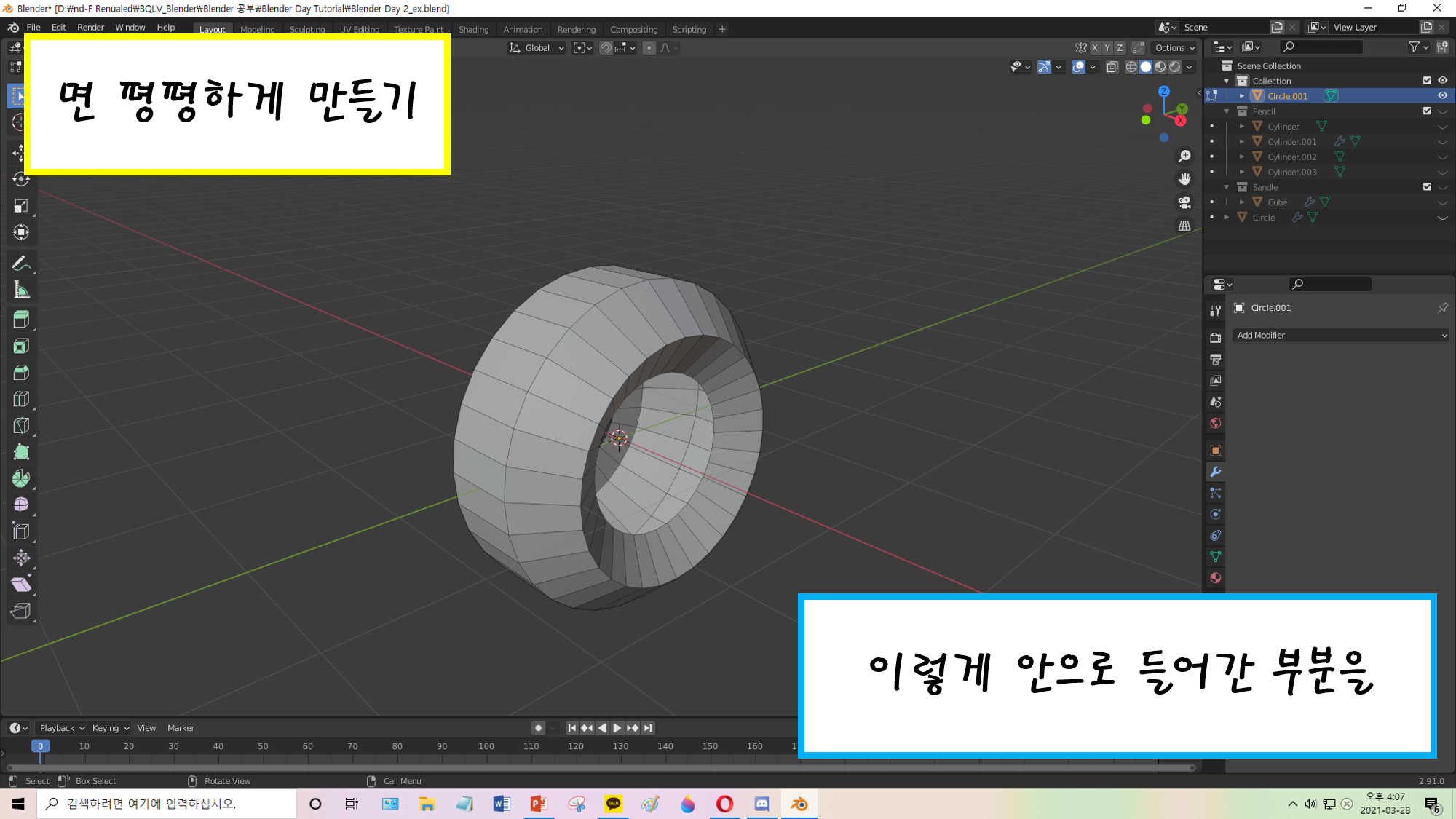Viewport: 1456px width, 819px height.
Task: Select the Knife tool
Action: (x=21, y=426)
